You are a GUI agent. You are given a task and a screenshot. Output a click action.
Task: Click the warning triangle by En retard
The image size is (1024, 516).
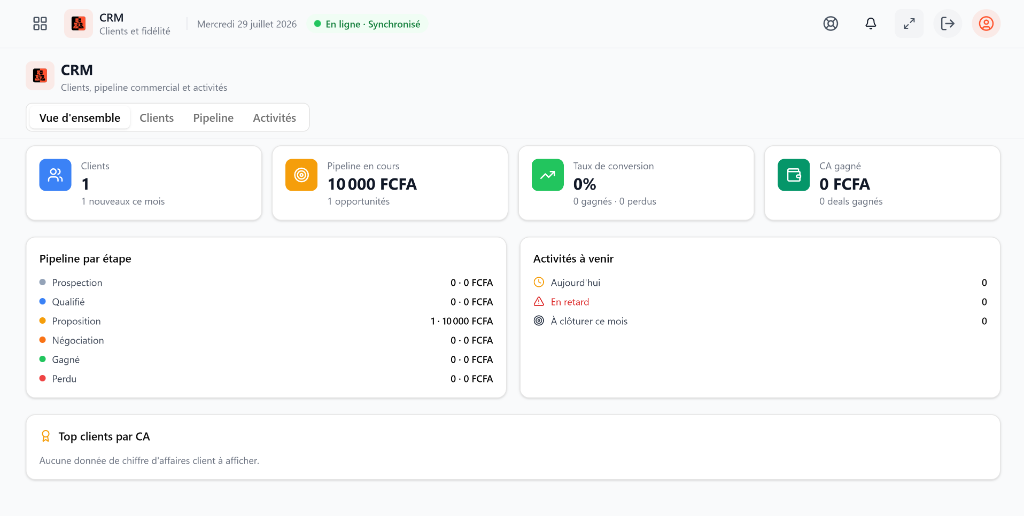click(539, 302)
